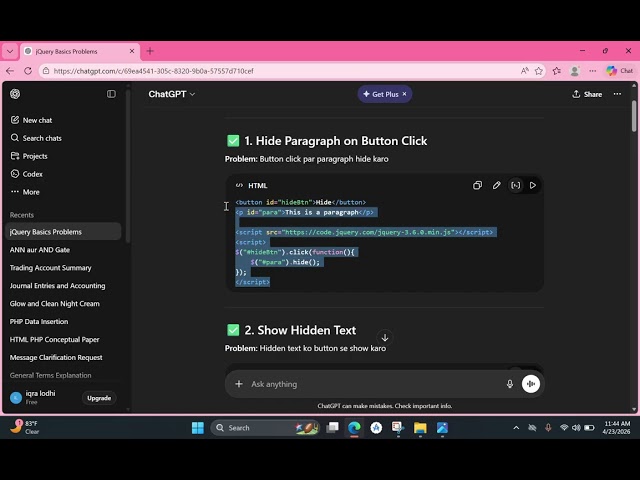The height and width of the screenshot is (480, 640).
Task: Click the heading Hide Paragraph on Button Click
Action: [x=336, y=141]
